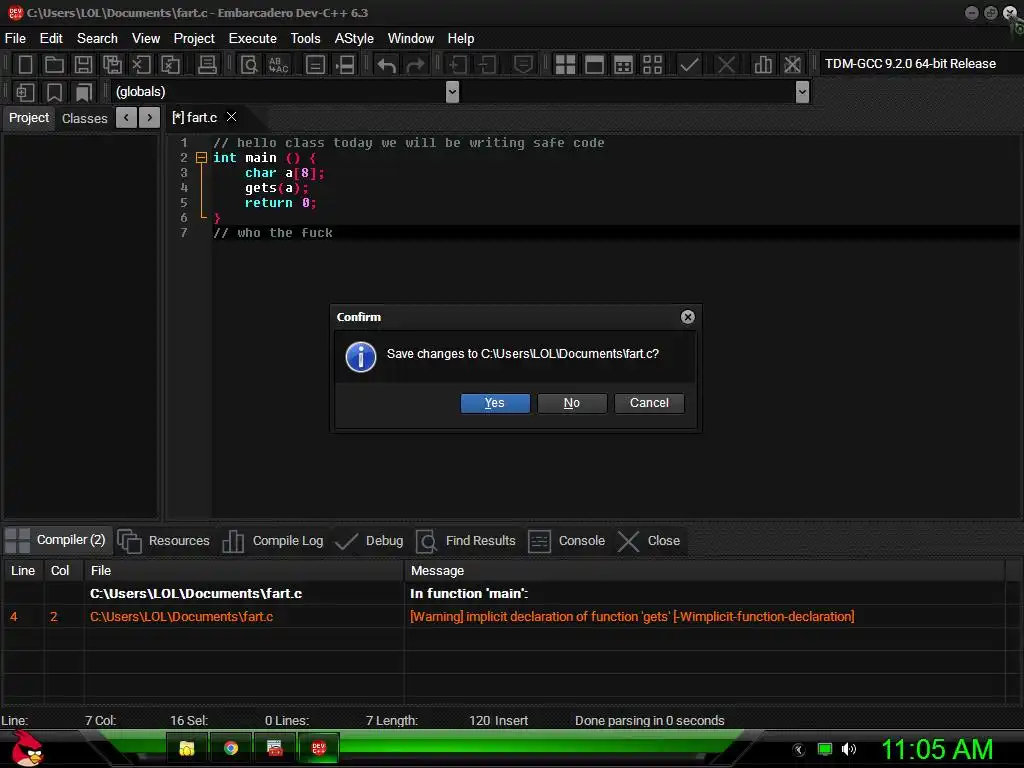Switch to the Compile Log bottom tab
The height and width of the screenshot is (768, 1024).
pos(273,541)
